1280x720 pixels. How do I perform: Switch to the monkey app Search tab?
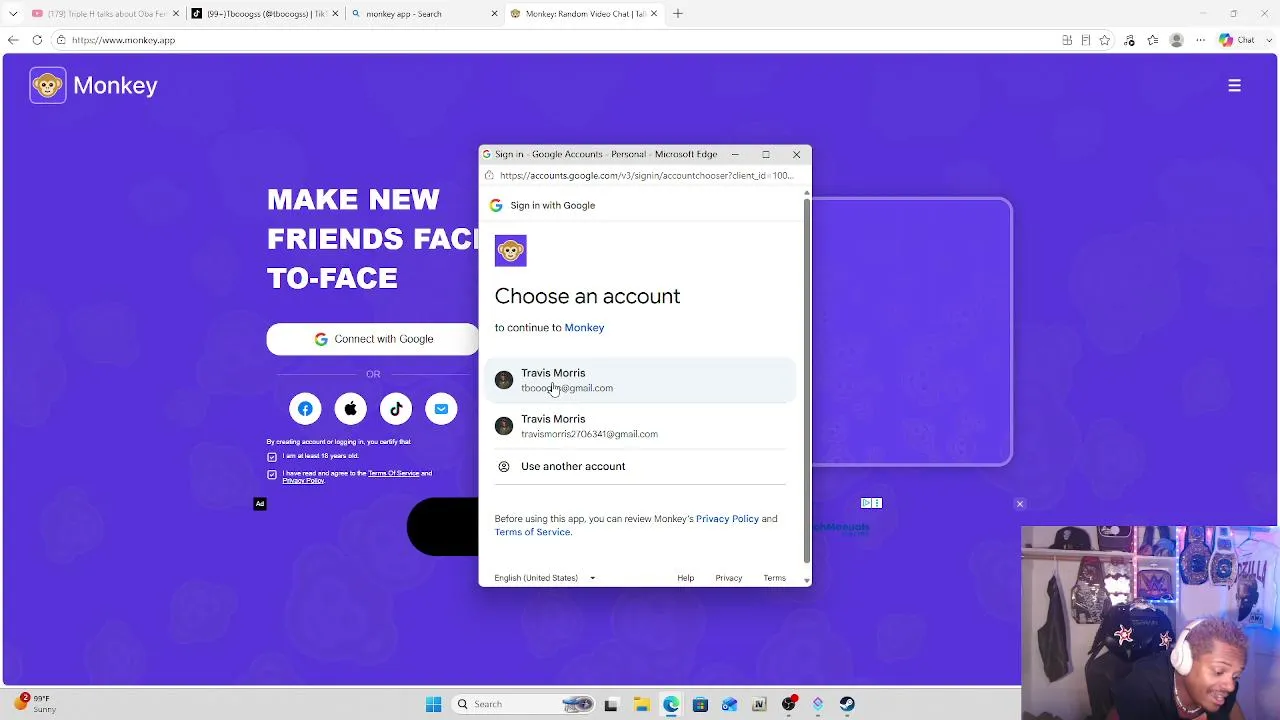(x=423, y=14)
